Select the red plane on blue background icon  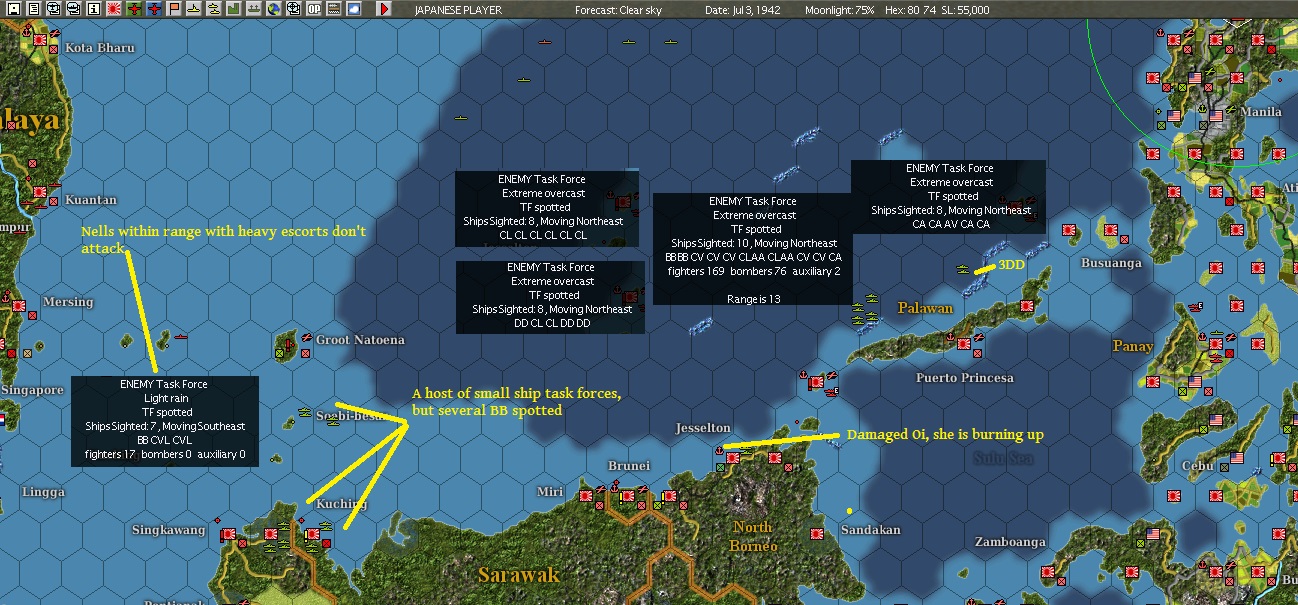[x=154, y=9]
